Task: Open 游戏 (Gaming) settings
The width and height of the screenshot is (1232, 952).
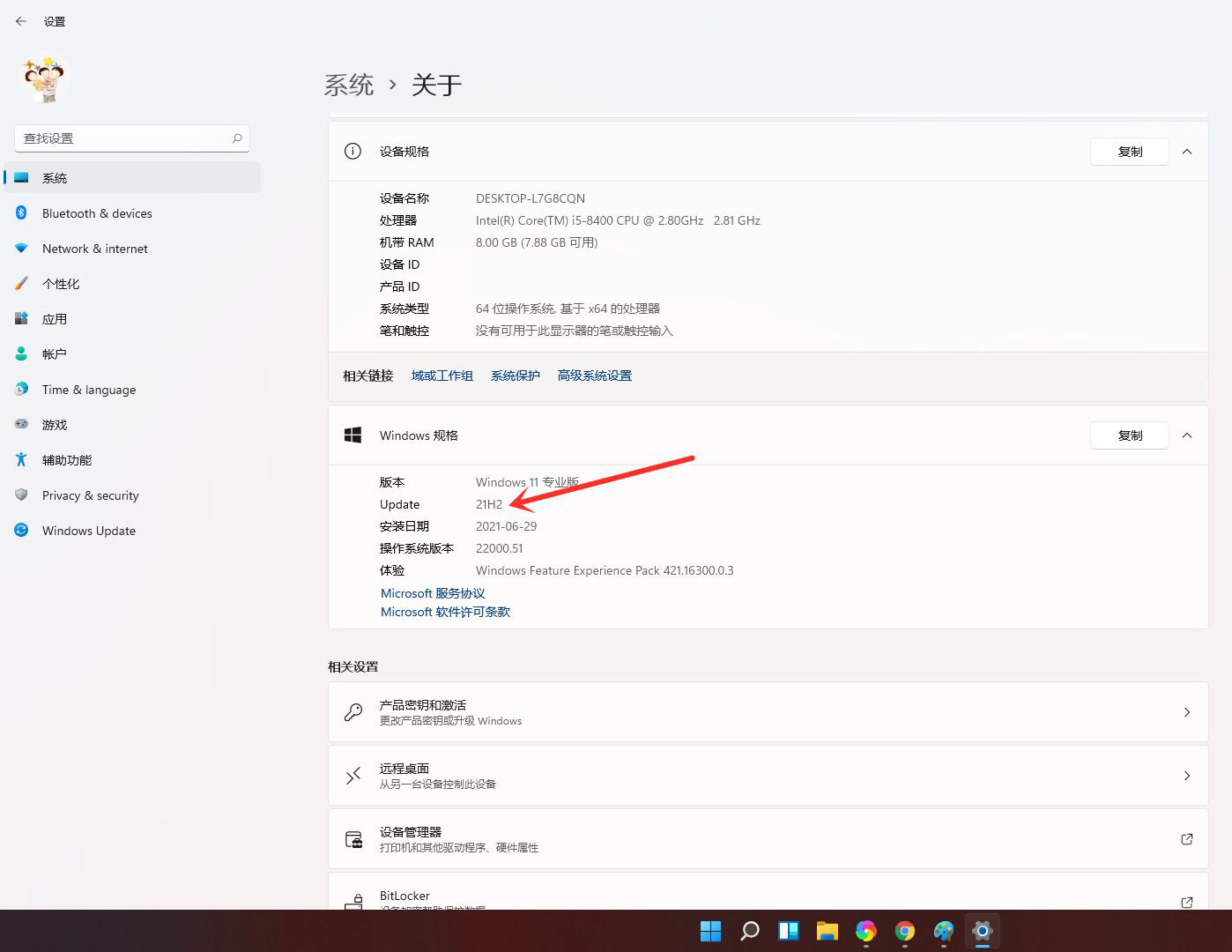Action: tap(54, 424)
